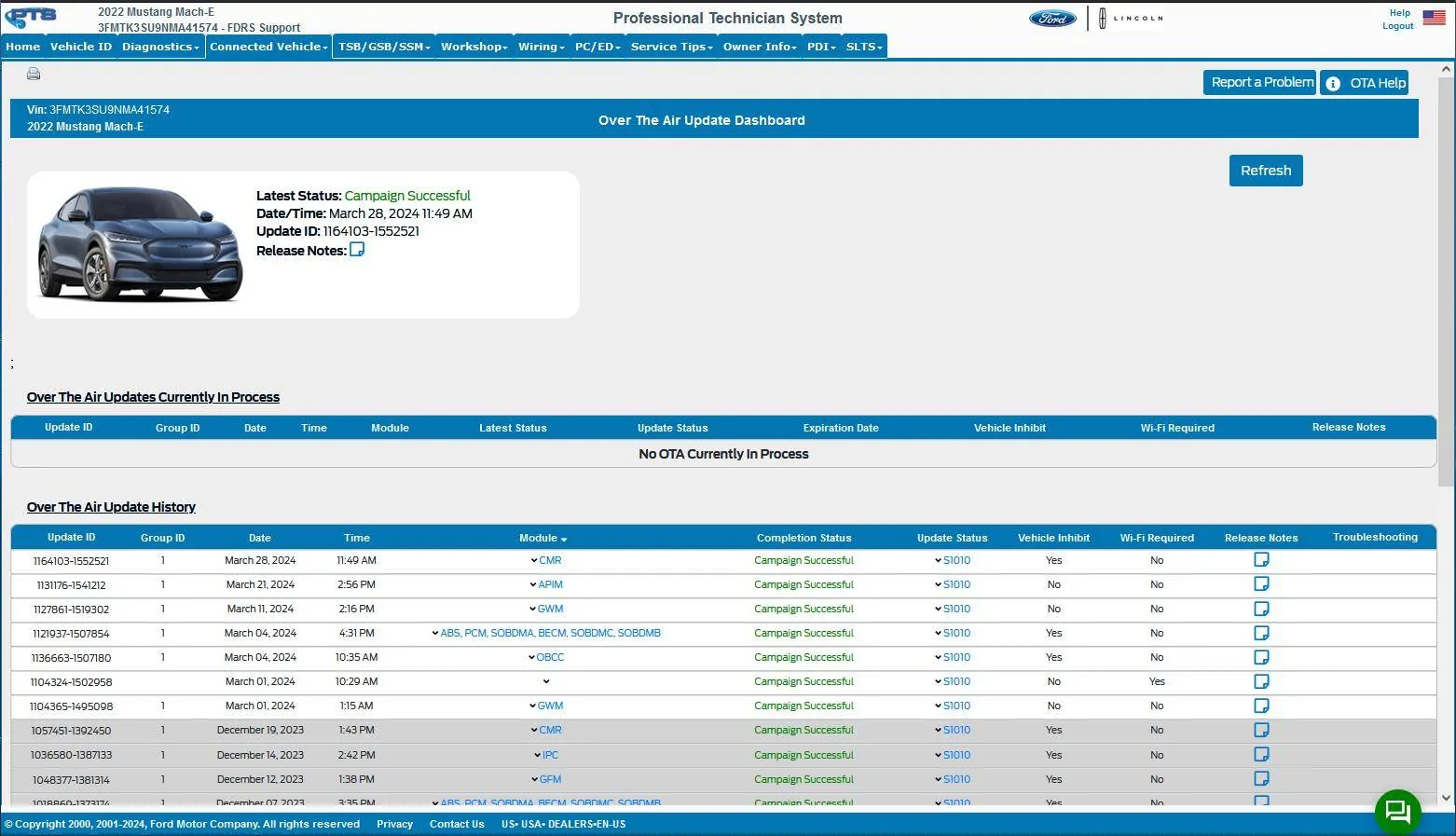Click the Refresh button
This screenshot has height=836, width=1456.
point(1266,171)
